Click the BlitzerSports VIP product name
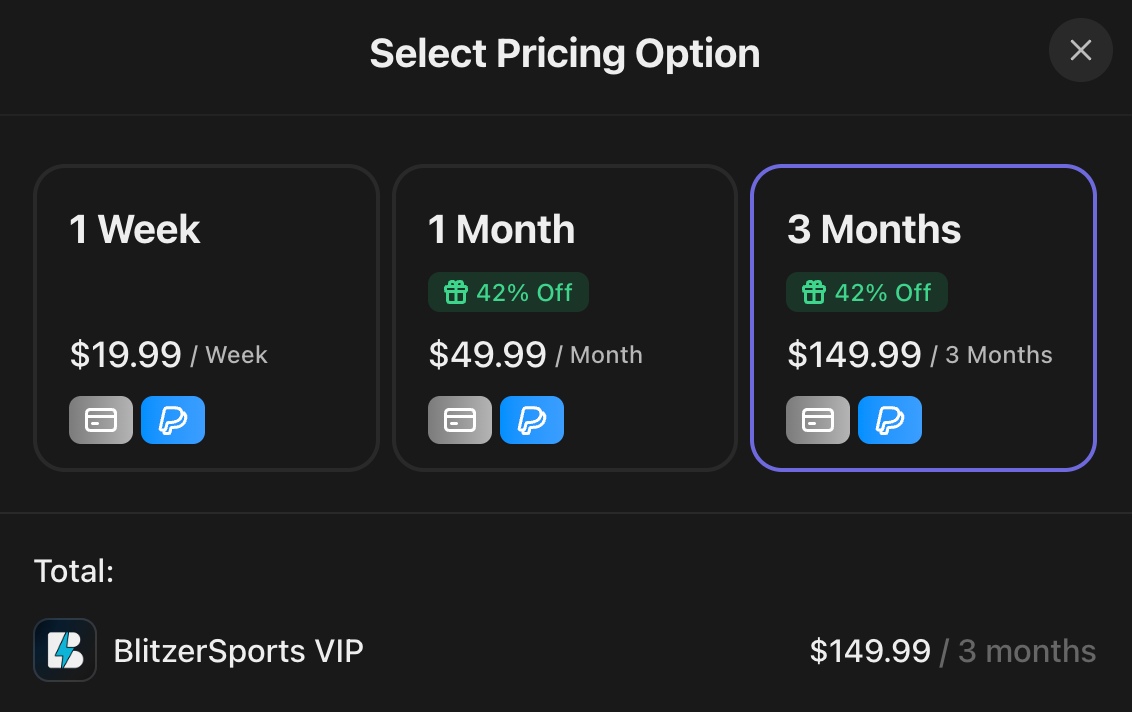Viewport: 1132px width, 712px height. click(238, 652)
